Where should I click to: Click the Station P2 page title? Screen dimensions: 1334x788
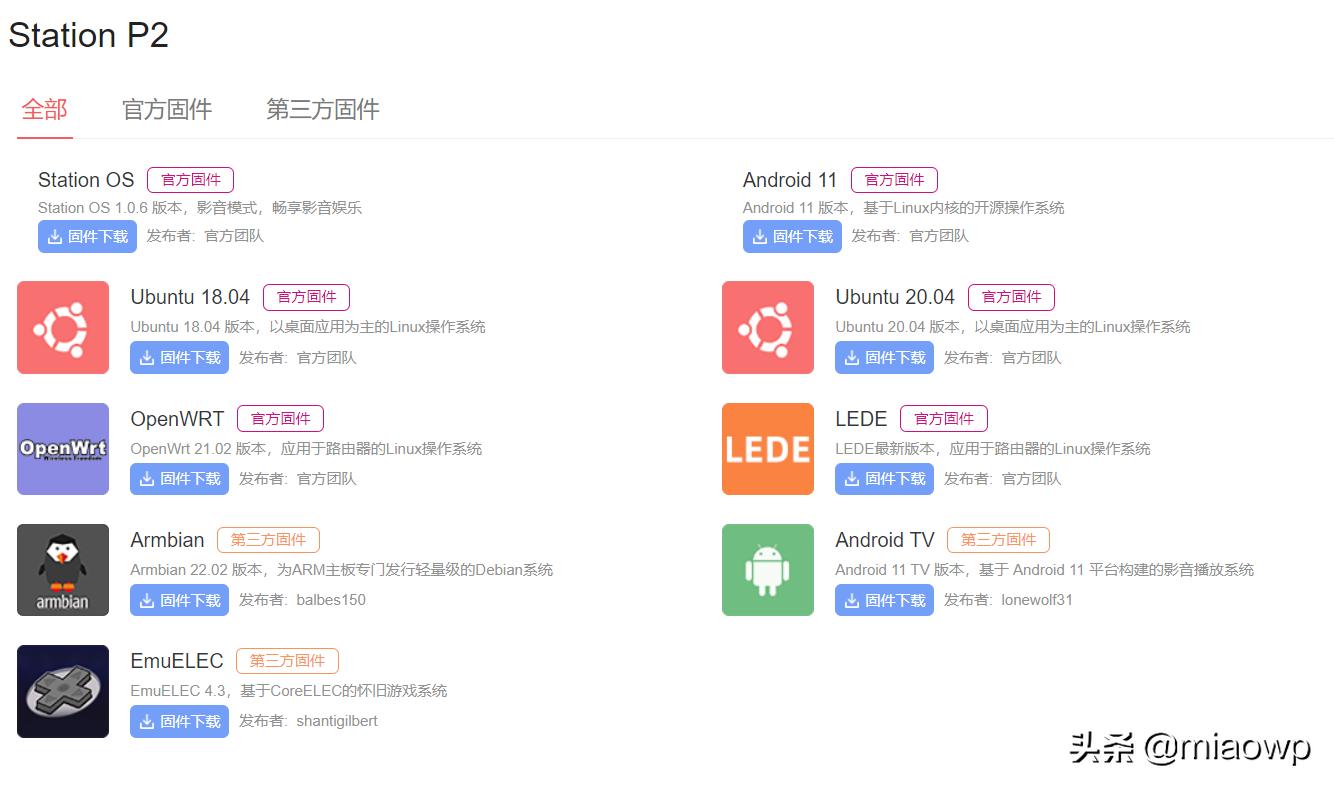click(88, 35)
